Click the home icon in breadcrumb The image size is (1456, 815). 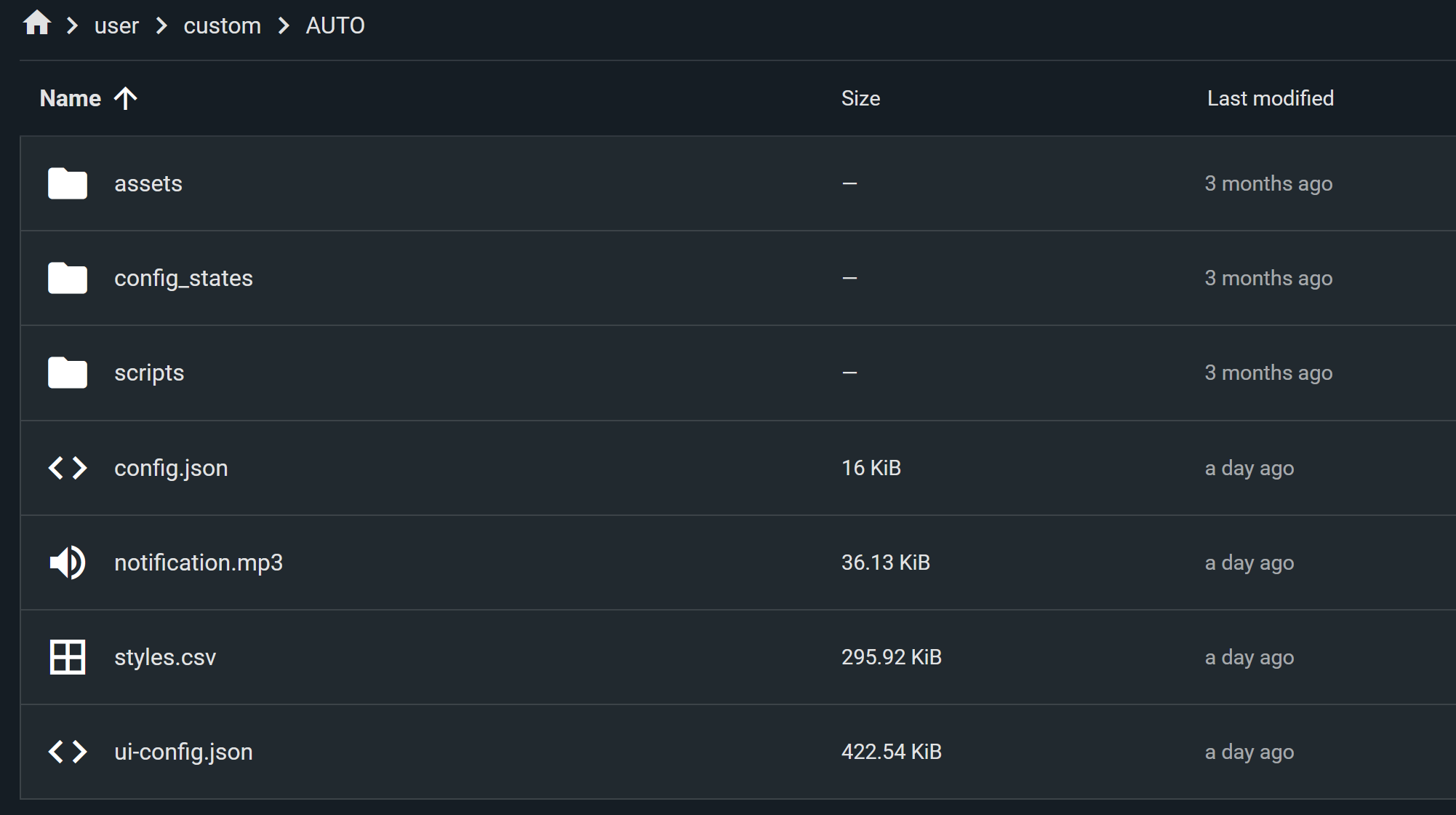[36, 24]
